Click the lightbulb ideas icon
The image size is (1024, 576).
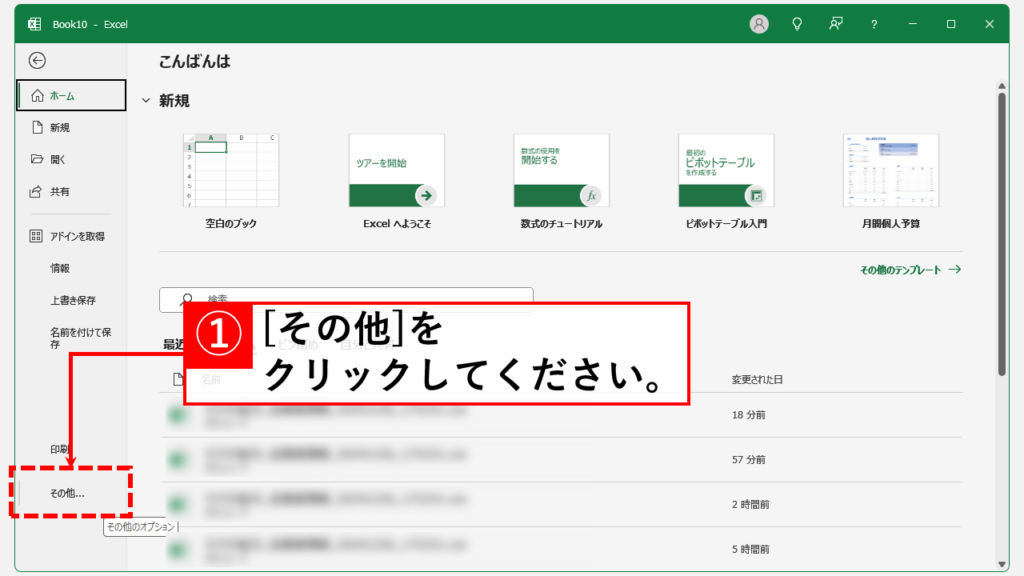click(x=797, y=24)
